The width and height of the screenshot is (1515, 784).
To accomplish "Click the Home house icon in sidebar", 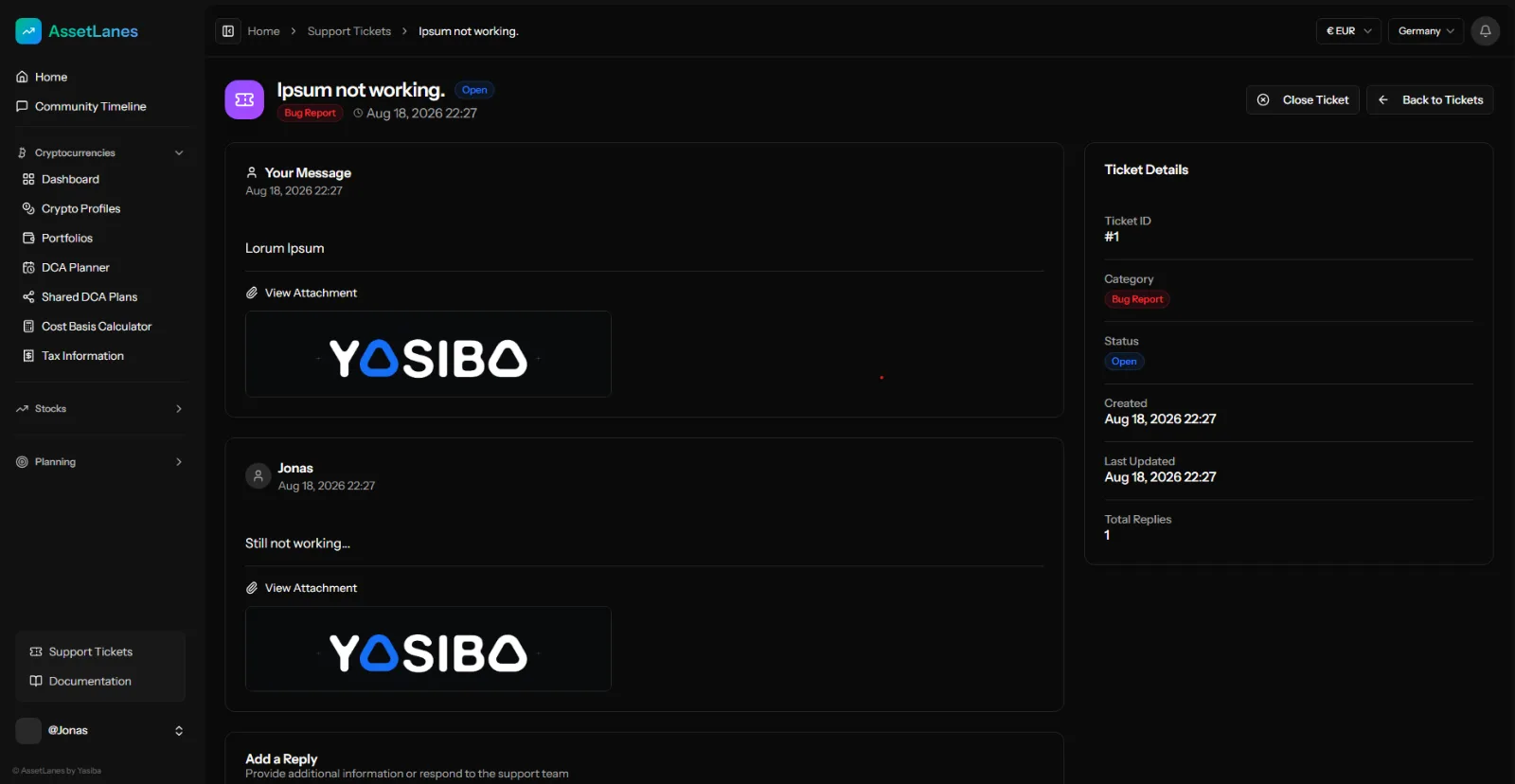I will point(22,77).
